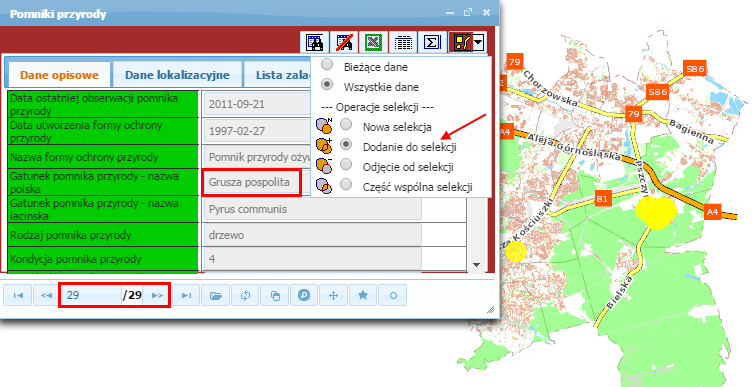Click the record number field showing 29
The width and height of the screenshot is (752, 387).
point(92,295)
